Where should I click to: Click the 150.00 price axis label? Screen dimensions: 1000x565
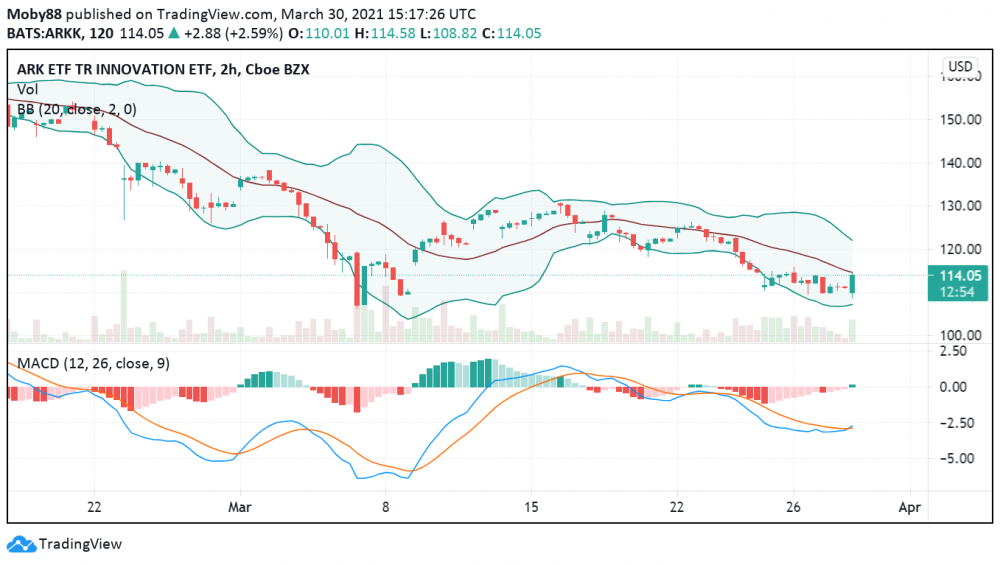(960, 120)
